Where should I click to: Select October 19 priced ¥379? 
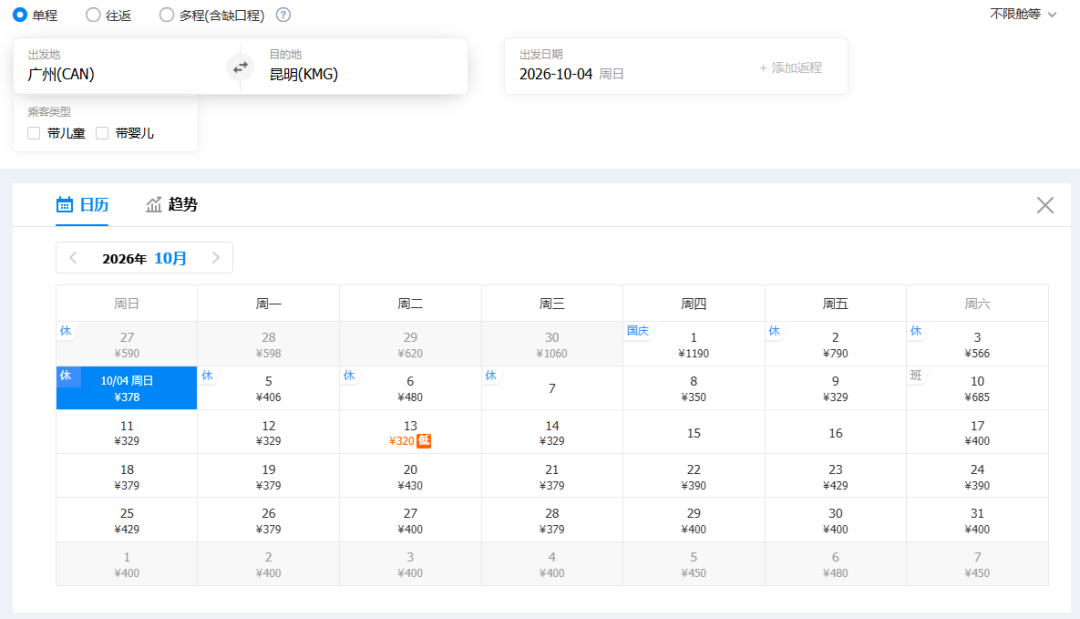[269, 476]
